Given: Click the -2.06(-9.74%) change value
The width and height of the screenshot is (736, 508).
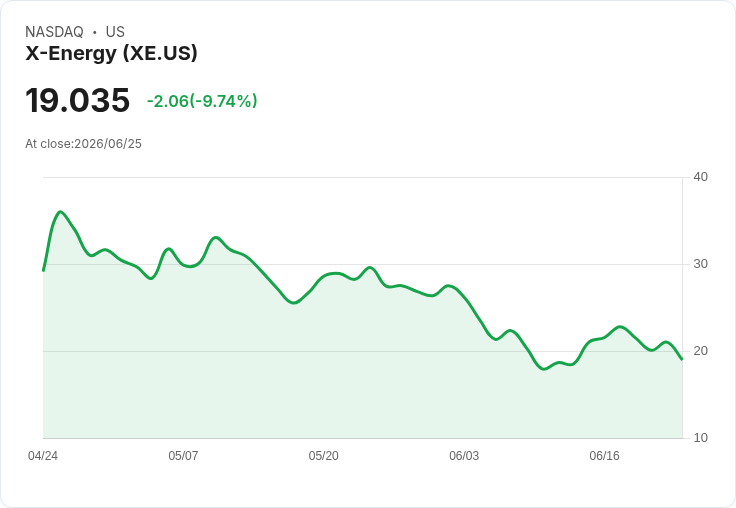Looking at the screenshot, I should [202, 101].
